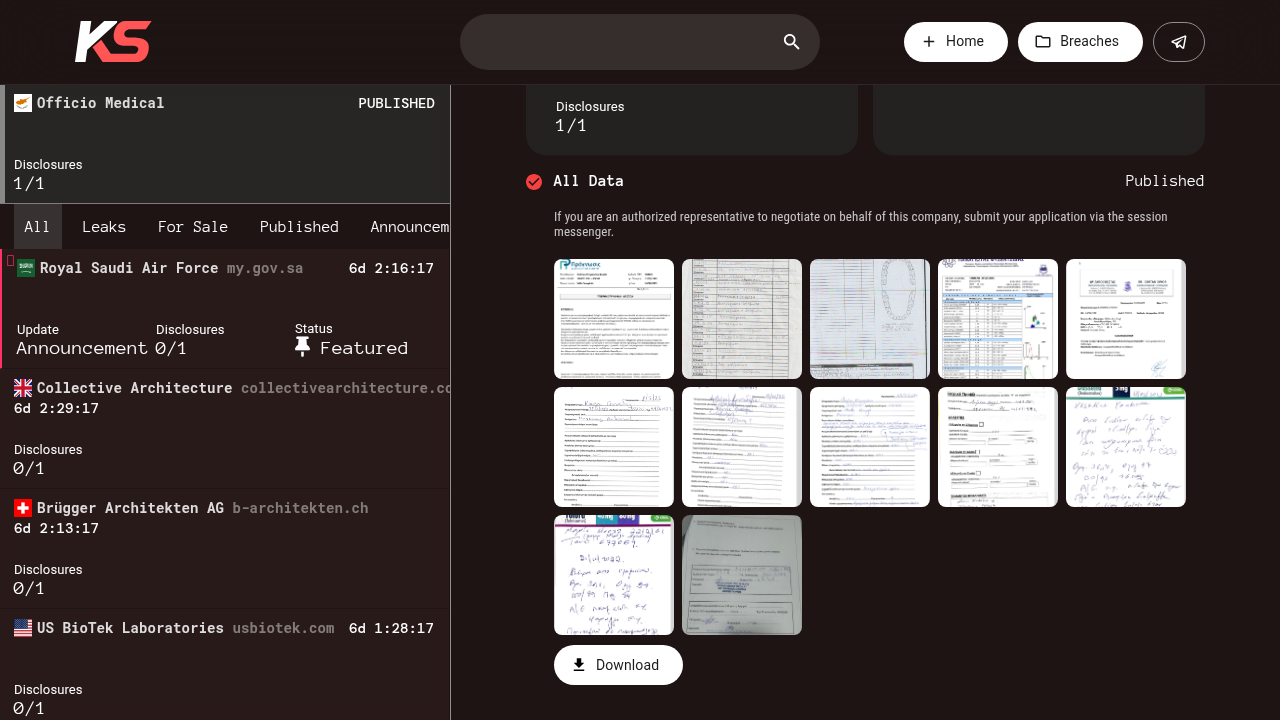Switch to the Published tab
1280x720 pixels.
pyautogui.click(x=299, y=227)
